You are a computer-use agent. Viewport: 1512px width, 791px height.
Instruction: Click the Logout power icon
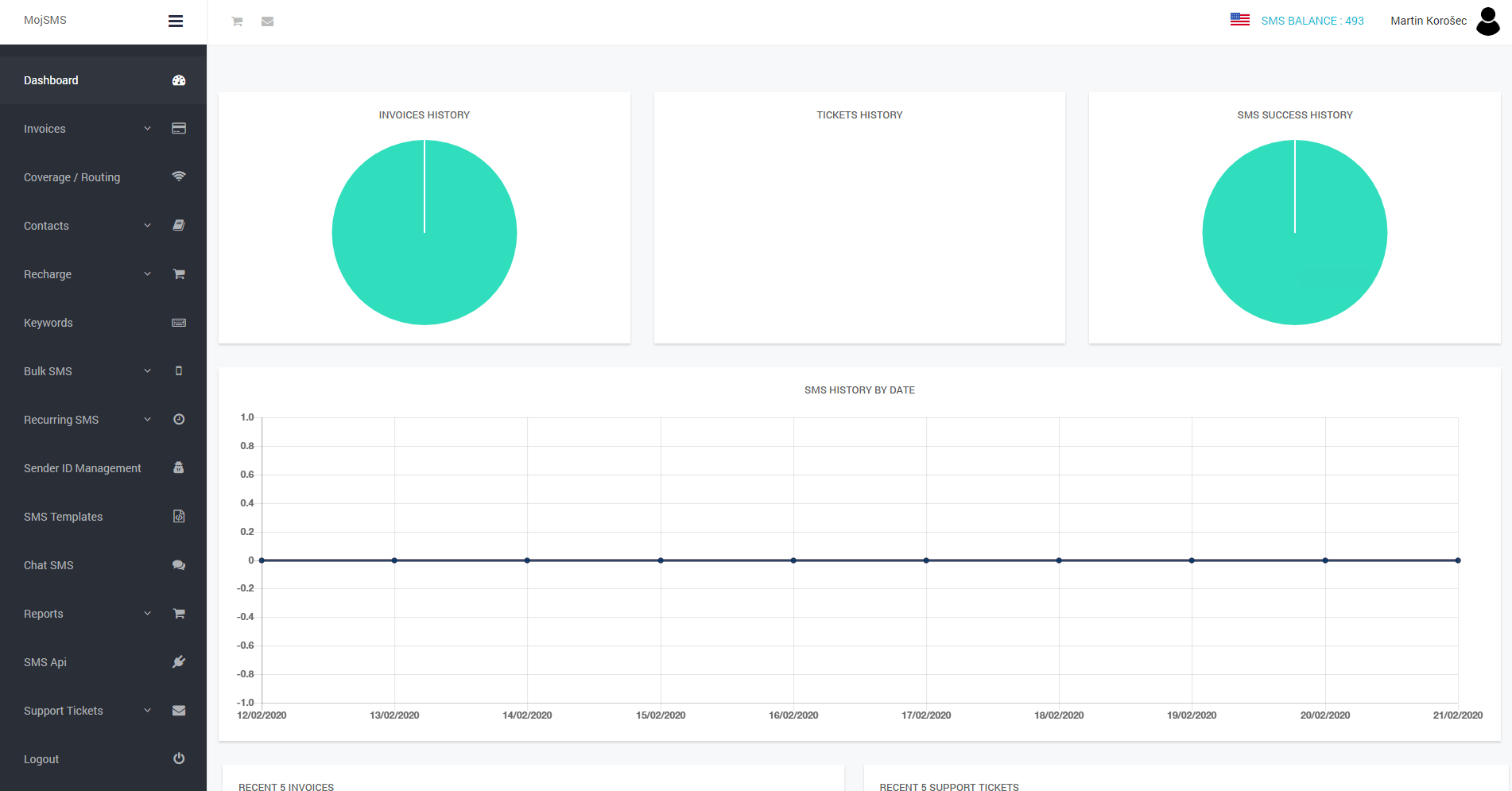point(179,759)
